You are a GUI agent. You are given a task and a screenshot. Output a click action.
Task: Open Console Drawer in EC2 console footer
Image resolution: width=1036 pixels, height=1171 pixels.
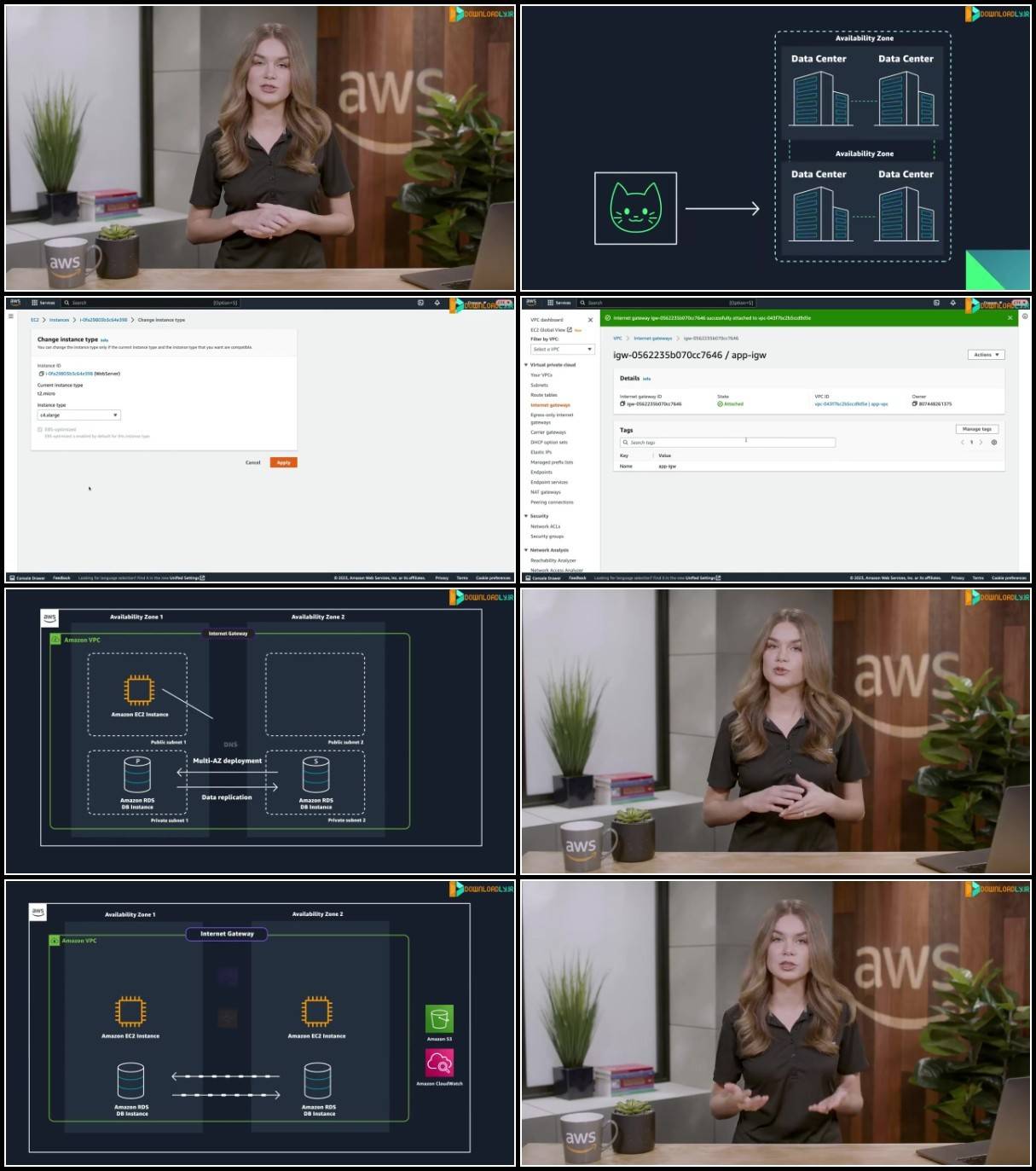point(26,577)
